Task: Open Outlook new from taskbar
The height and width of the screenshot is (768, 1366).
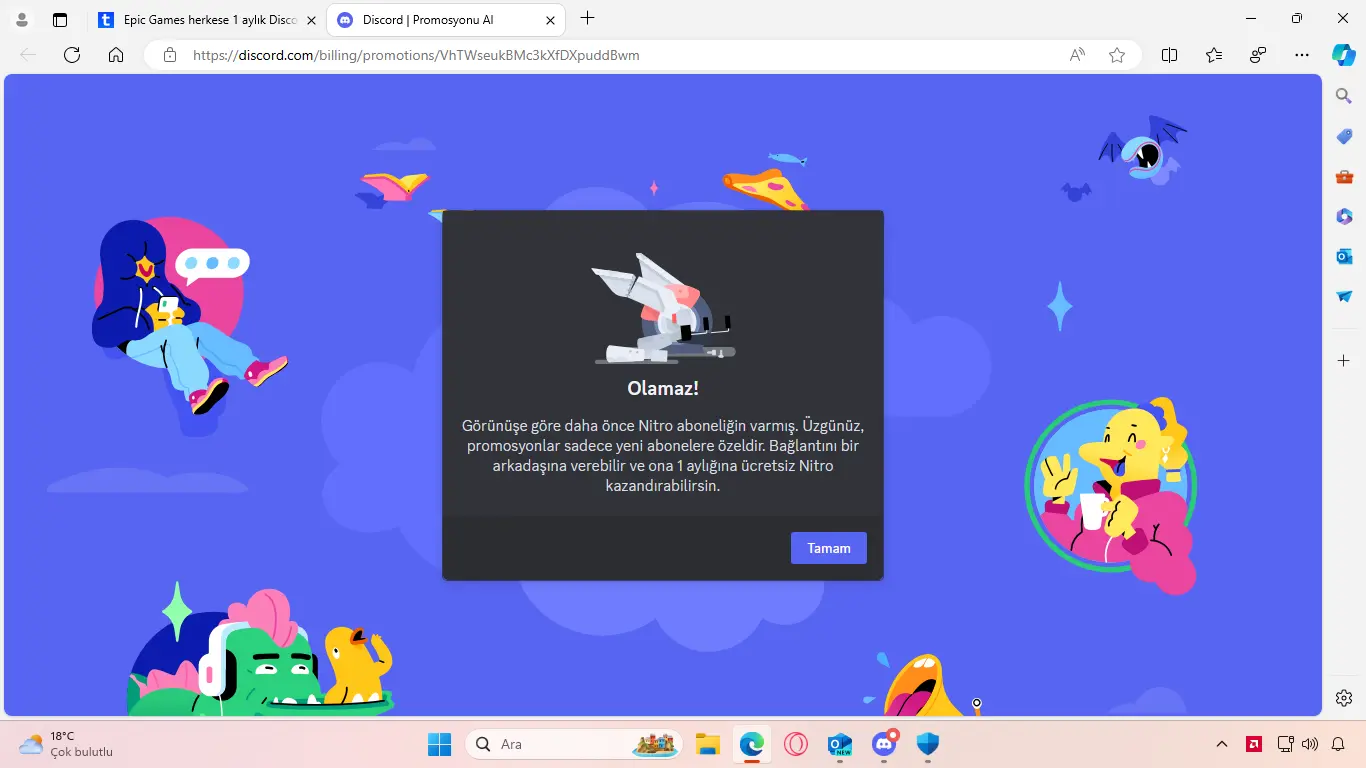Action: (x=840, y=744)
